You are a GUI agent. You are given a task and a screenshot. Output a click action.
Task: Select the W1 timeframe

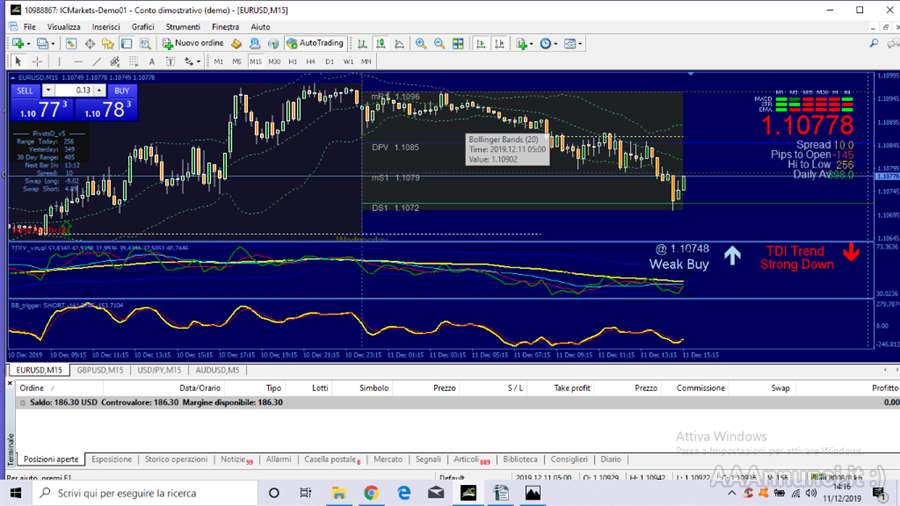(348, 61)
